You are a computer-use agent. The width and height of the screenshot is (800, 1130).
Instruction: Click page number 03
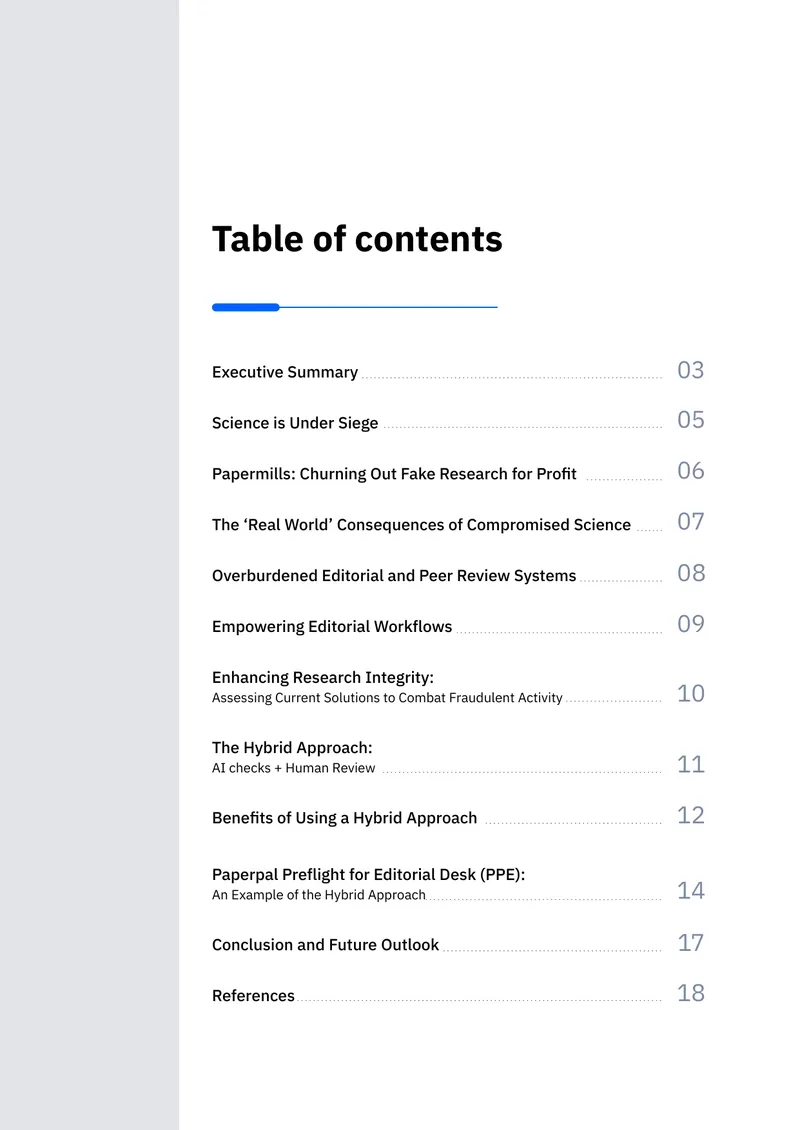(690, 370)
